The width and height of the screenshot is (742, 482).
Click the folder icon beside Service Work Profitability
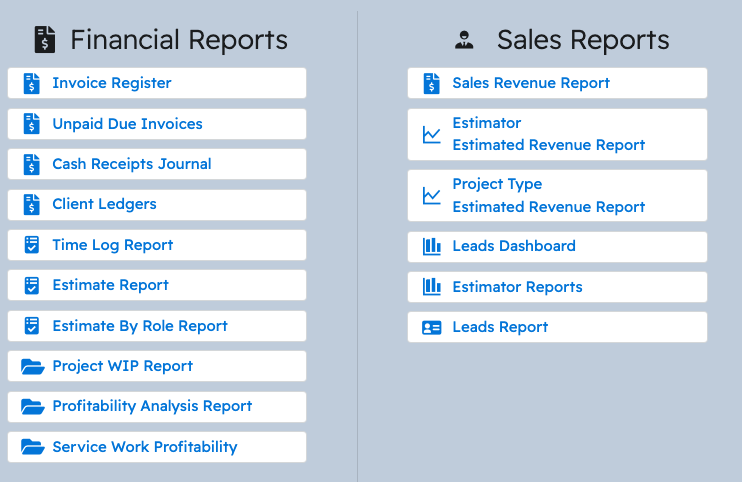pos(33,447)
